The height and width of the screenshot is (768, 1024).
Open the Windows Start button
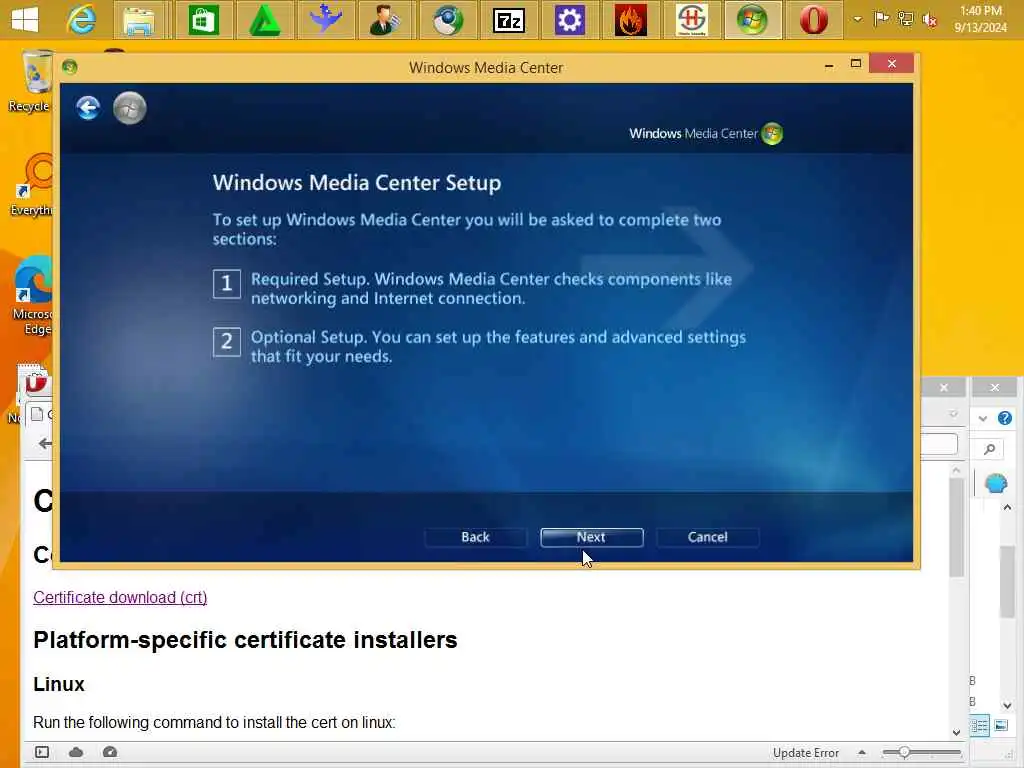pyautogui.click(x=25, y=20)
